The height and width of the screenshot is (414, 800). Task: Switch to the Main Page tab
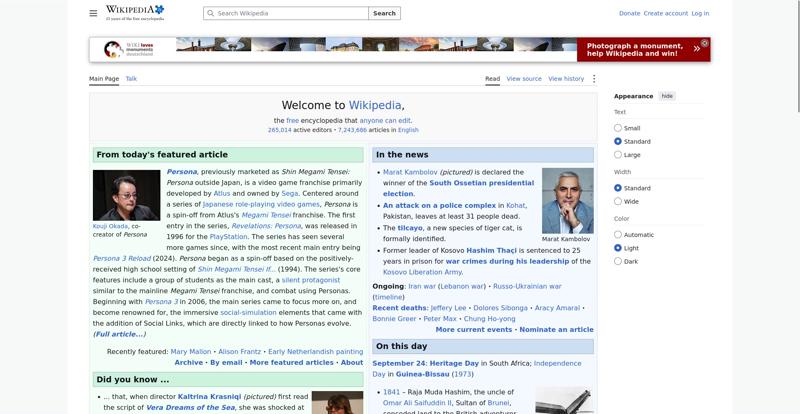pyautogui.click(x=104, y=79)
